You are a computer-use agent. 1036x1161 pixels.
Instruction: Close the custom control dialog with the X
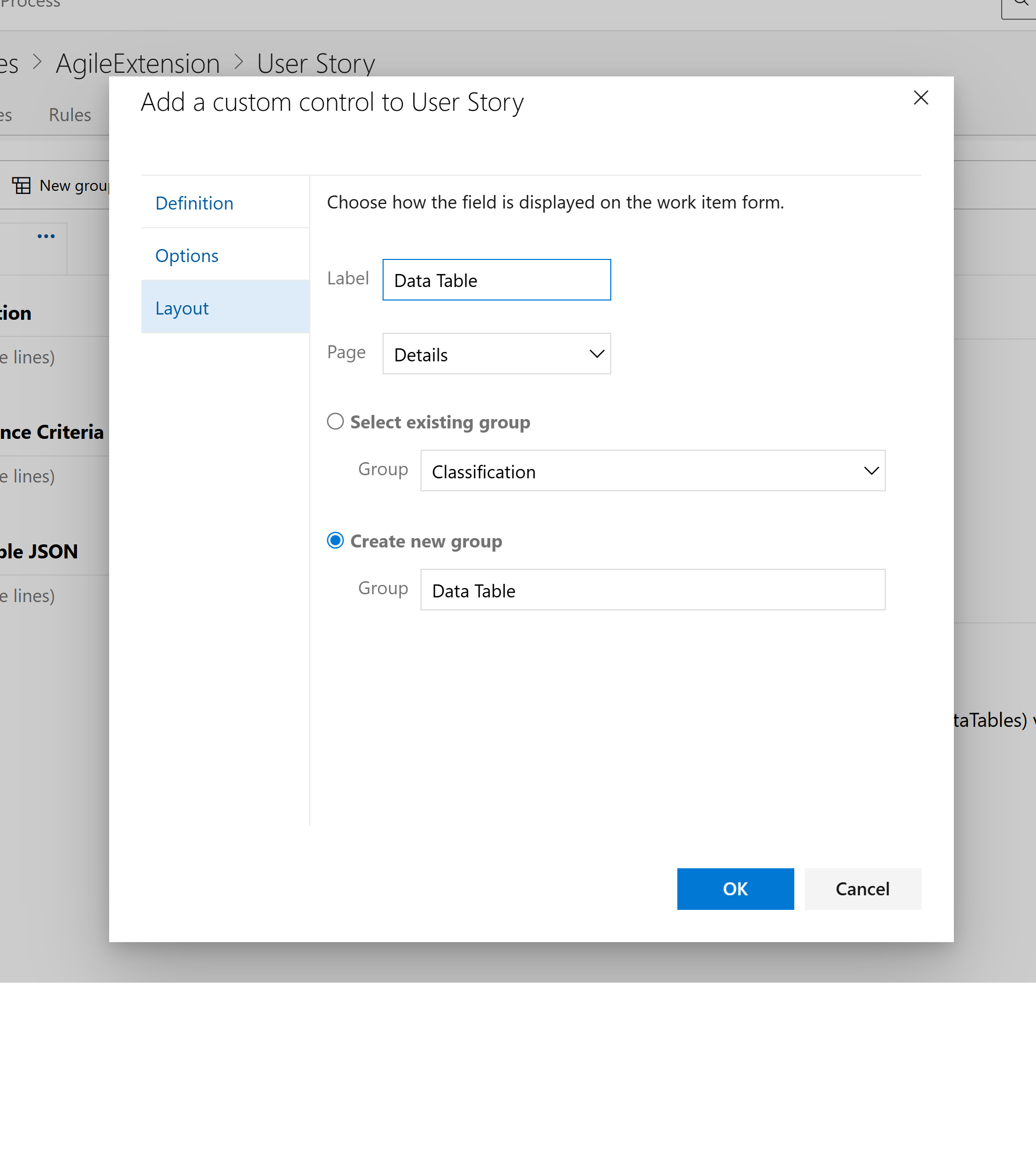[x=921, y=98]
